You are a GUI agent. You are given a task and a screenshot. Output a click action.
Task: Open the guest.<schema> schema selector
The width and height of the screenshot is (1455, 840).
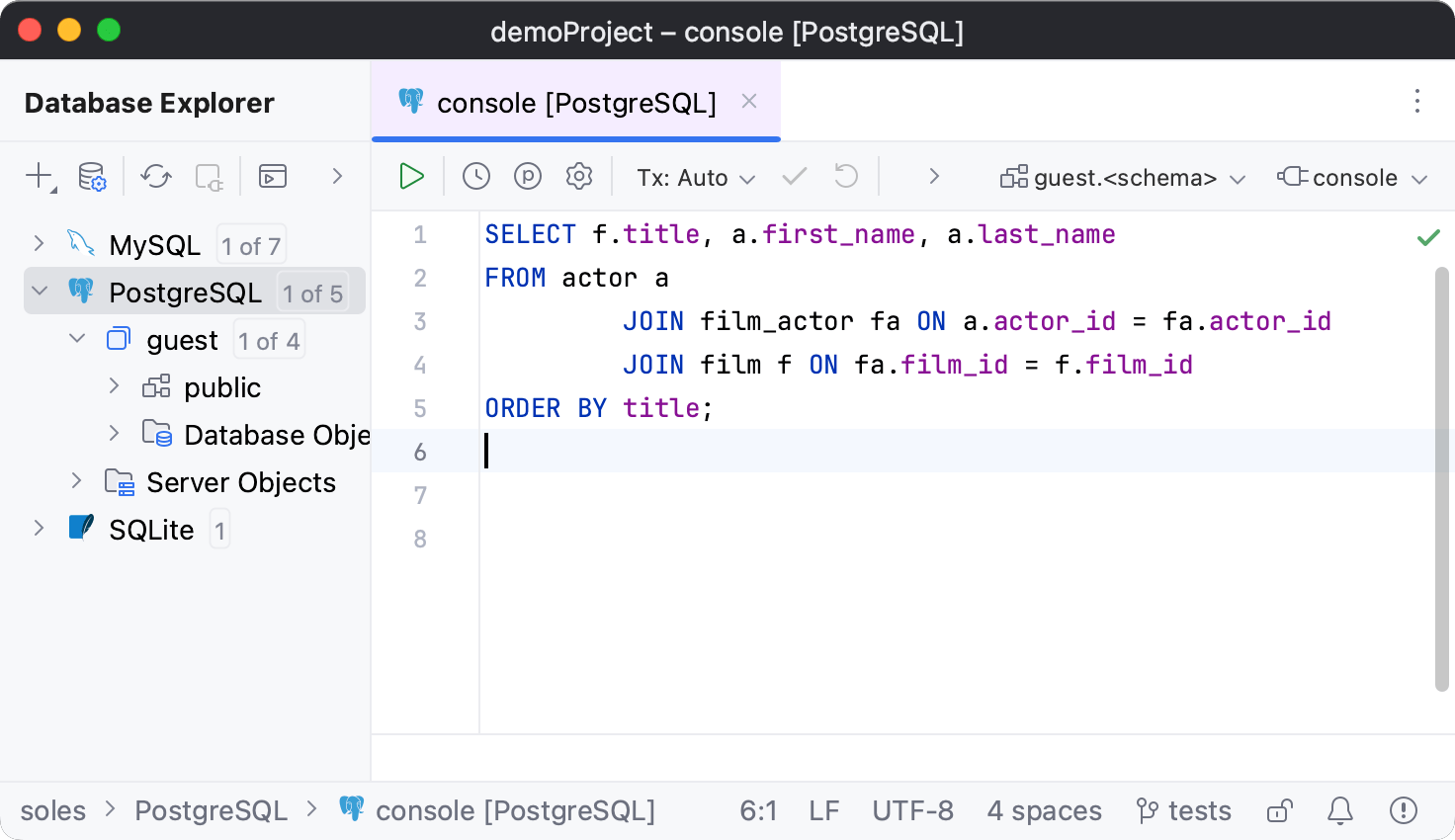pyautogui.click(x=1122, y=177)
